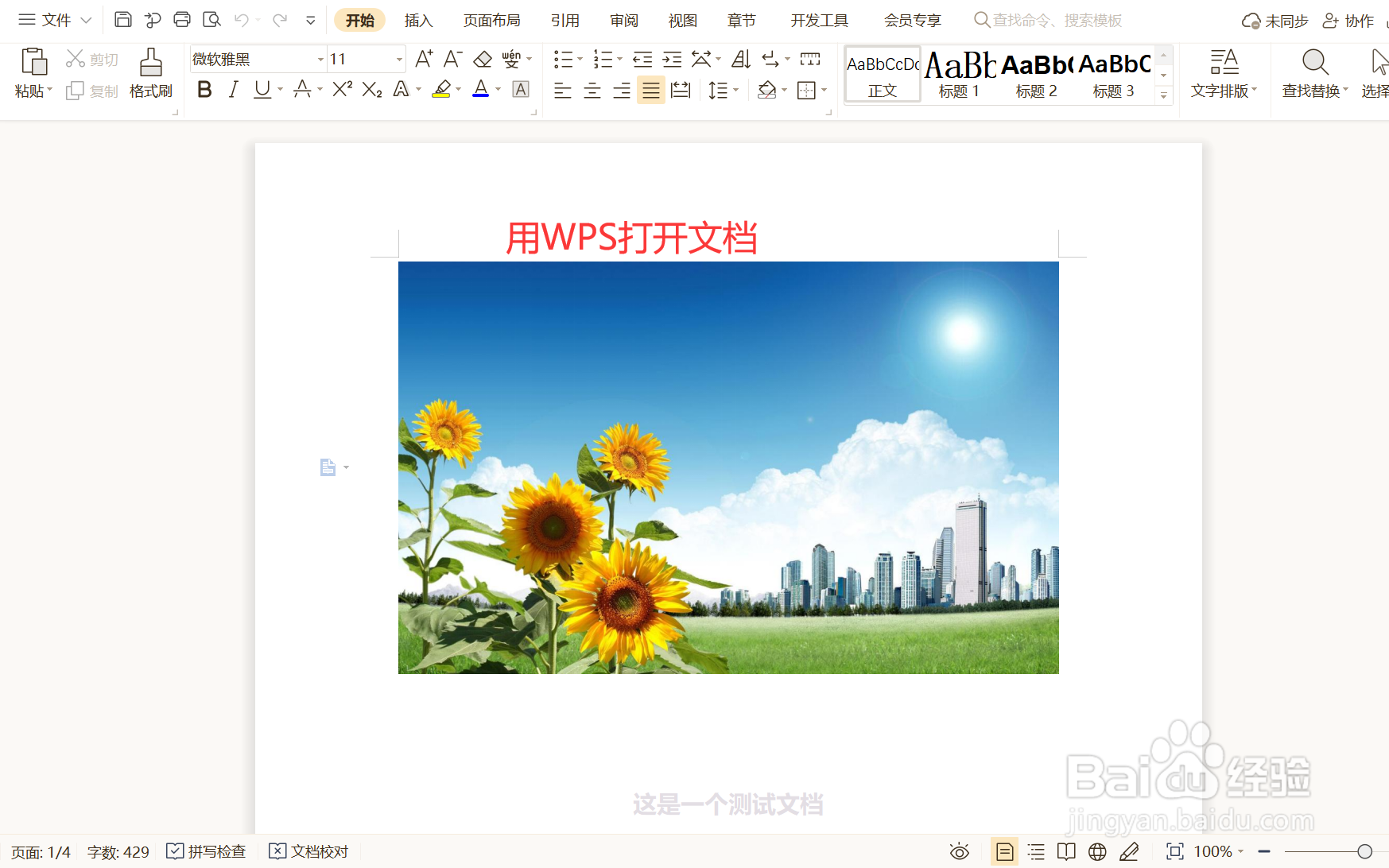Switch to the Developer Tools tab

(x=820, y=20)
